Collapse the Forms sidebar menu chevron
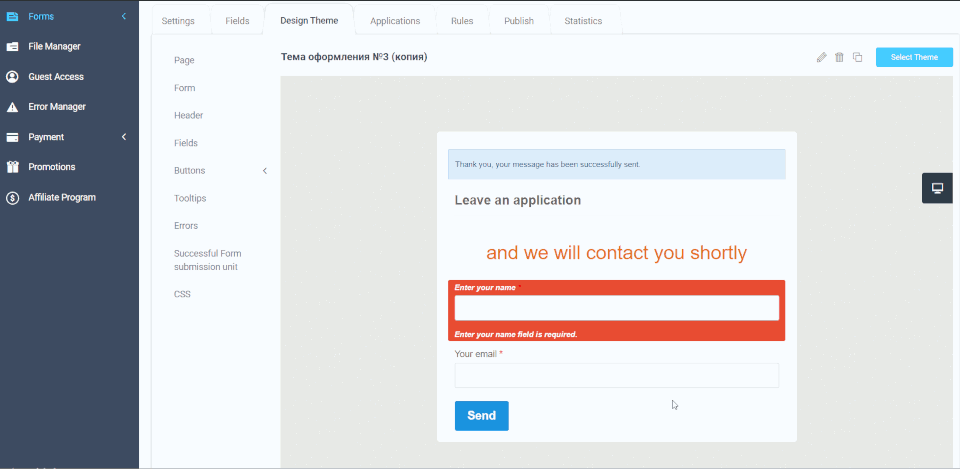Image resolution: width=960 pixels, height=469 pixels. coord(124,17)
